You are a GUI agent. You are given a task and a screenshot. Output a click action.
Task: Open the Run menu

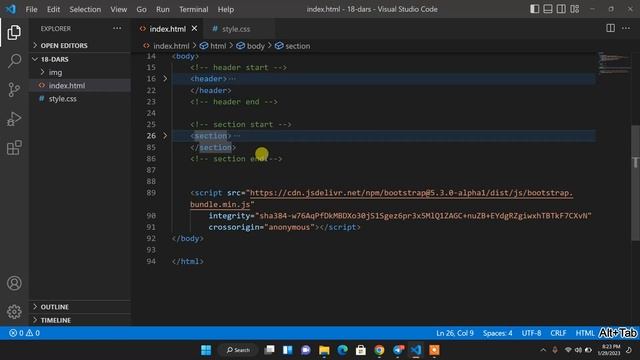click(162, 9)
